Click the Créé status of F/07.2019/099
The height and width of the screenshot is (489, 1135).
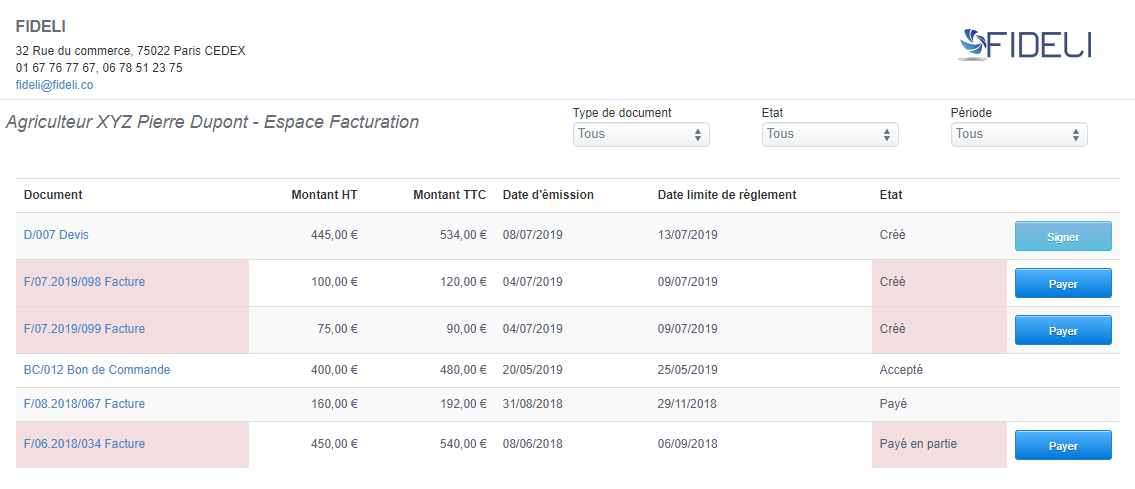pyautogui.click(x=892, y=328)
